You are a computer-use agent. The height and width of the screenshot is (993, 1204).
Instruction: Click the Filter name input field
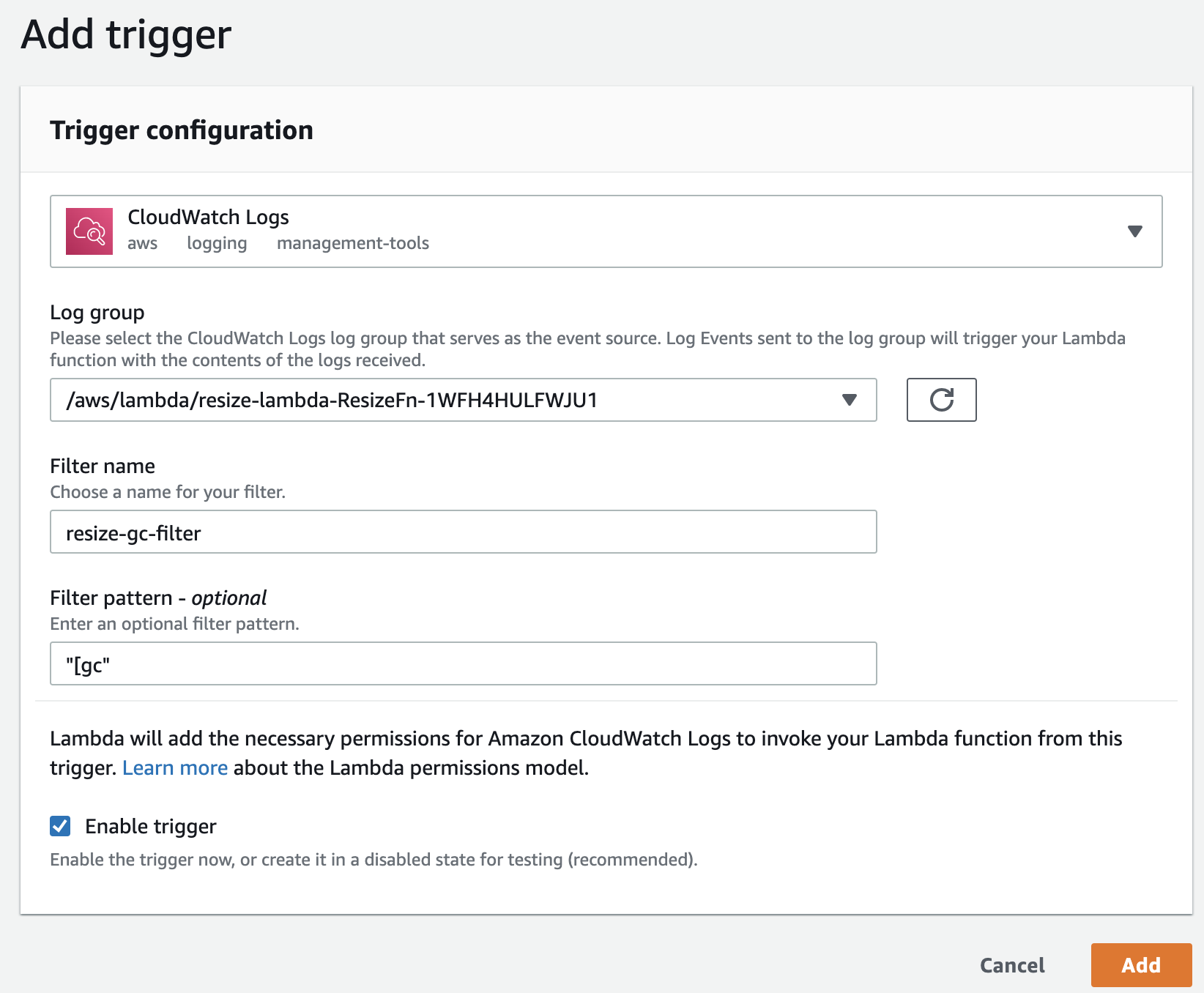[464, 532]
